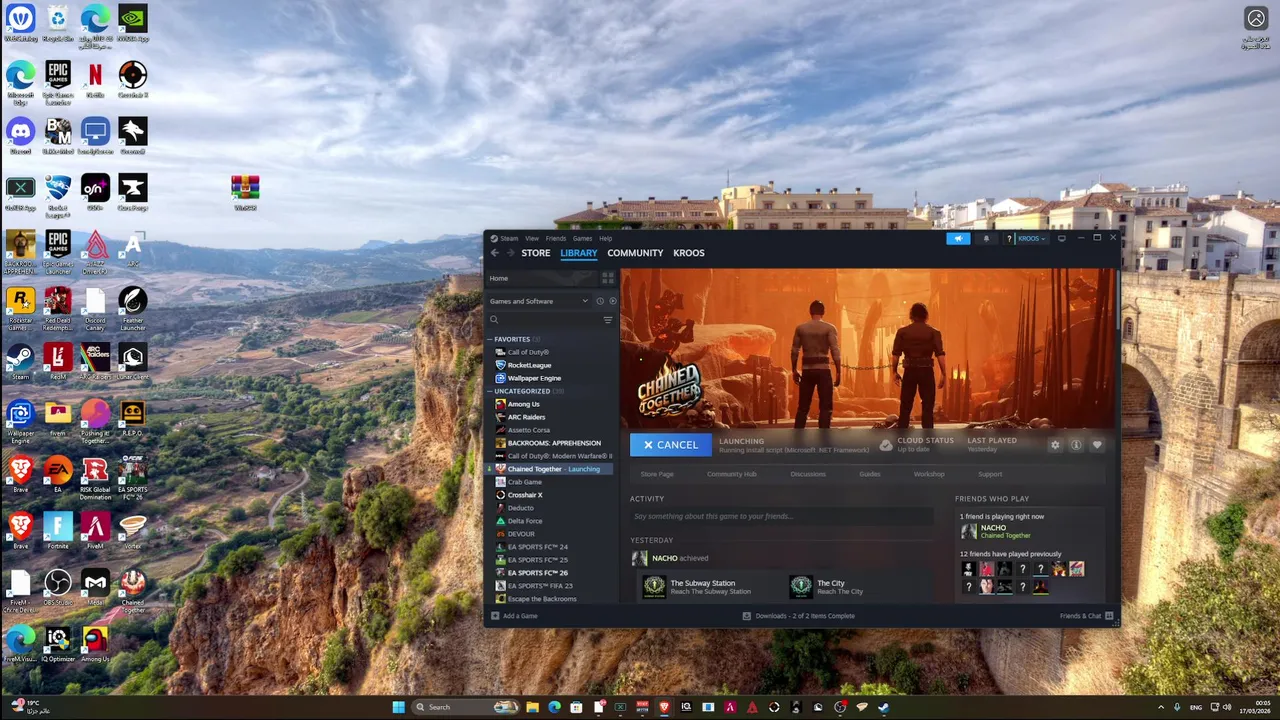Open WinRAR desktop icon

point(245,192)
